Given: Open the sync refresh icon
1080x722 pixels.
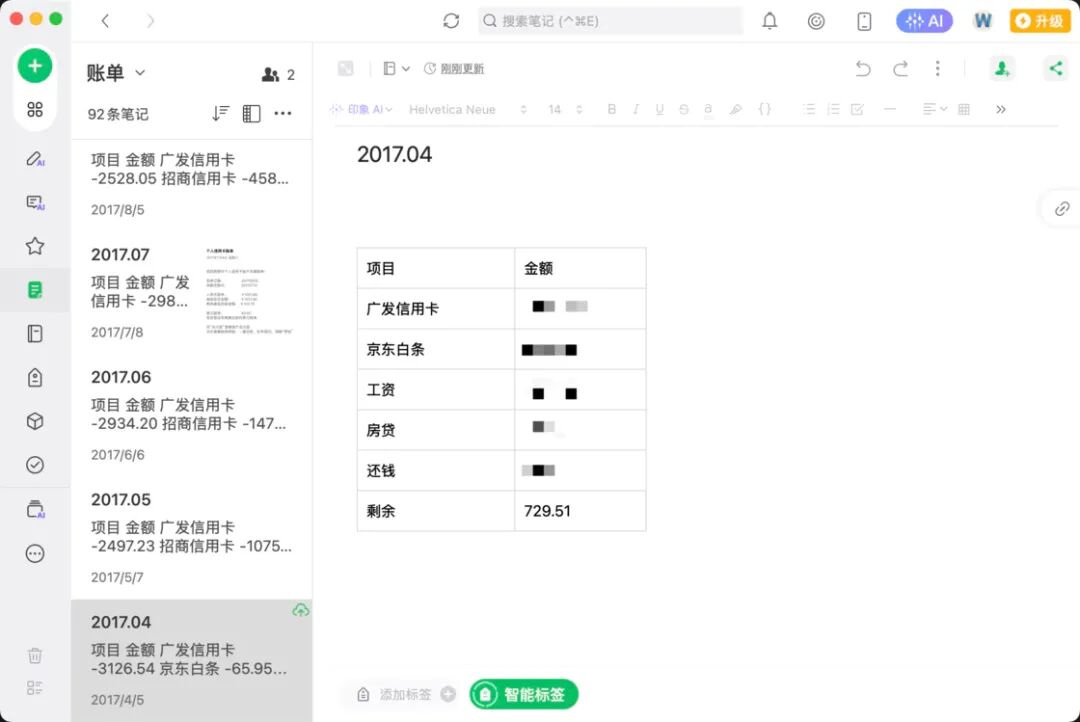Looking at the screenshot, I should point(451,21).
